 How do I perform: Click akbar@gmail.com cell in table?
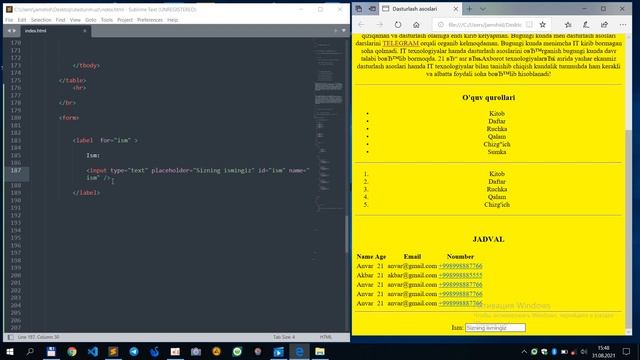(x=412, y=275)
